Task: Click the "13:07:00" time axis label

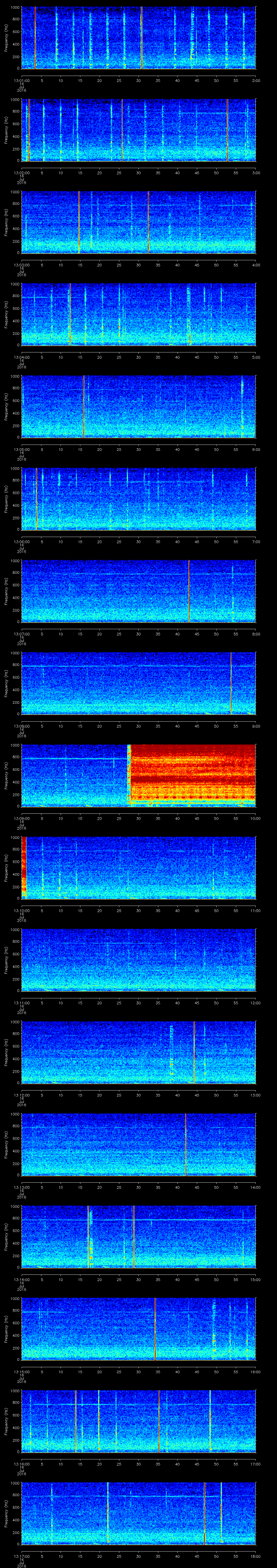Action: tap(21, 634)
